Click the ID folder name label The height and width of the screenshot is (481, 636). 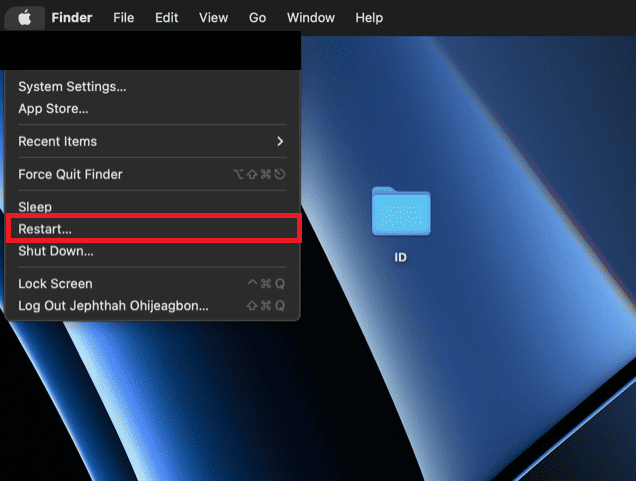tap(400, 257)
